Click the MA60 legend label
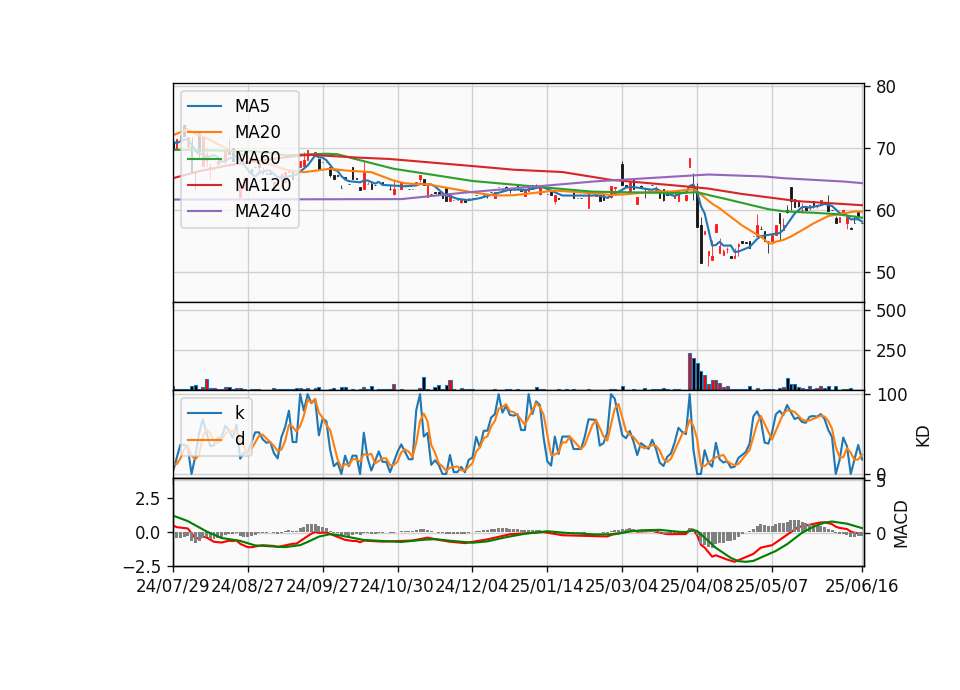 (257, 159)
